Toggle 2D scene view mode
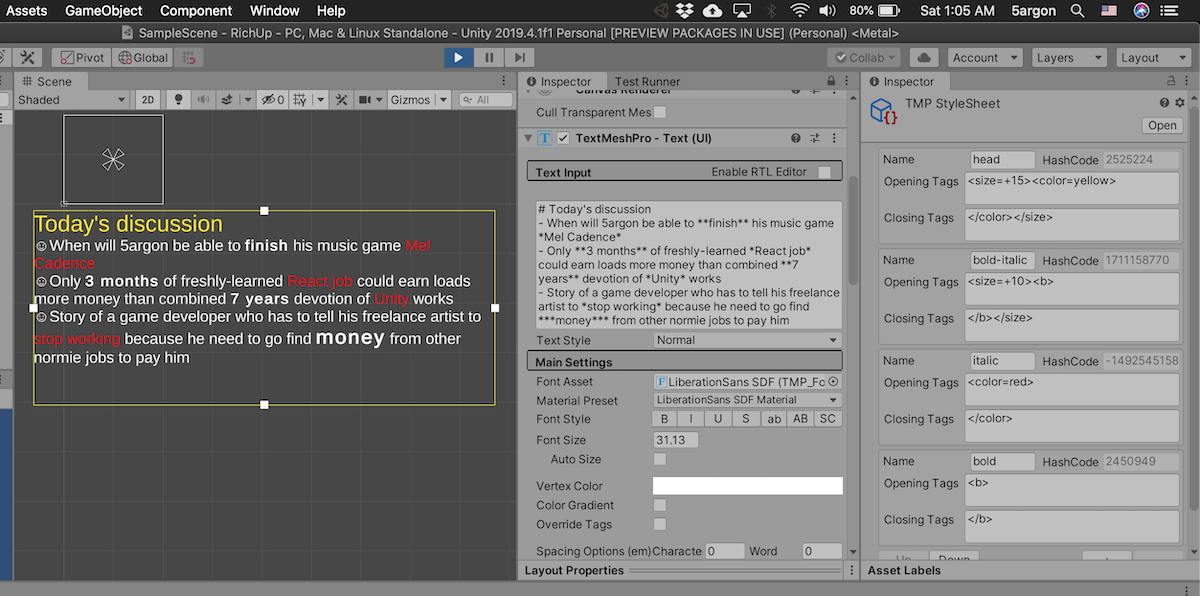This screenshot has height=596, width=1200. click(x=147, y=100)
